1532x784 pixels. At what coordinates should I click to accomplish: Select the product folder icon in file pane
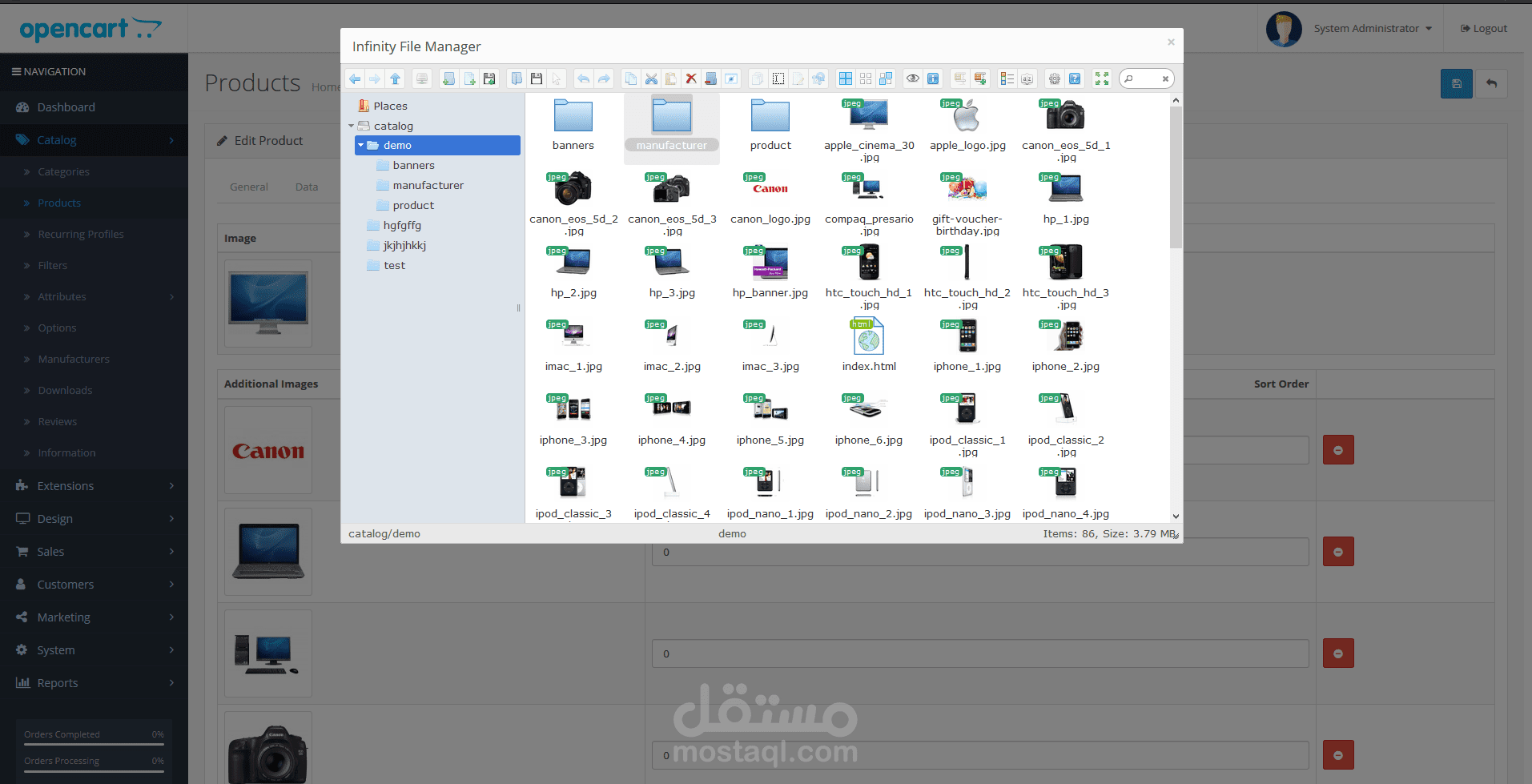pos(770,117)
